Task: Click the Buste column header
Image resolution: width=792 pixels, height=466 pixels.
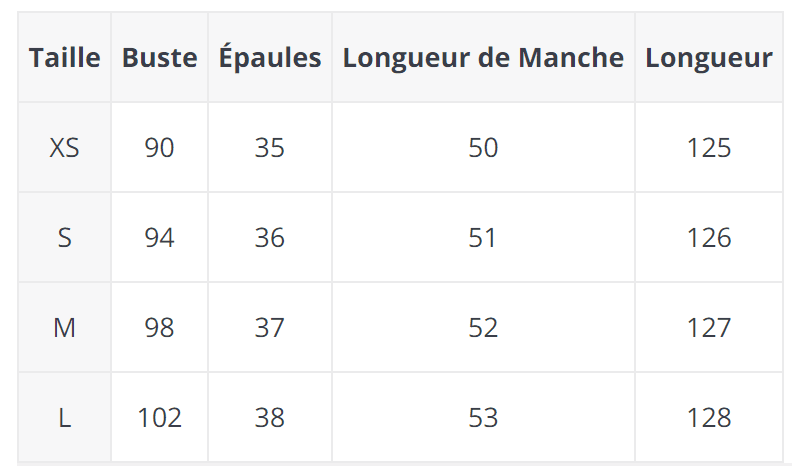Action: (x=159, y=58)
